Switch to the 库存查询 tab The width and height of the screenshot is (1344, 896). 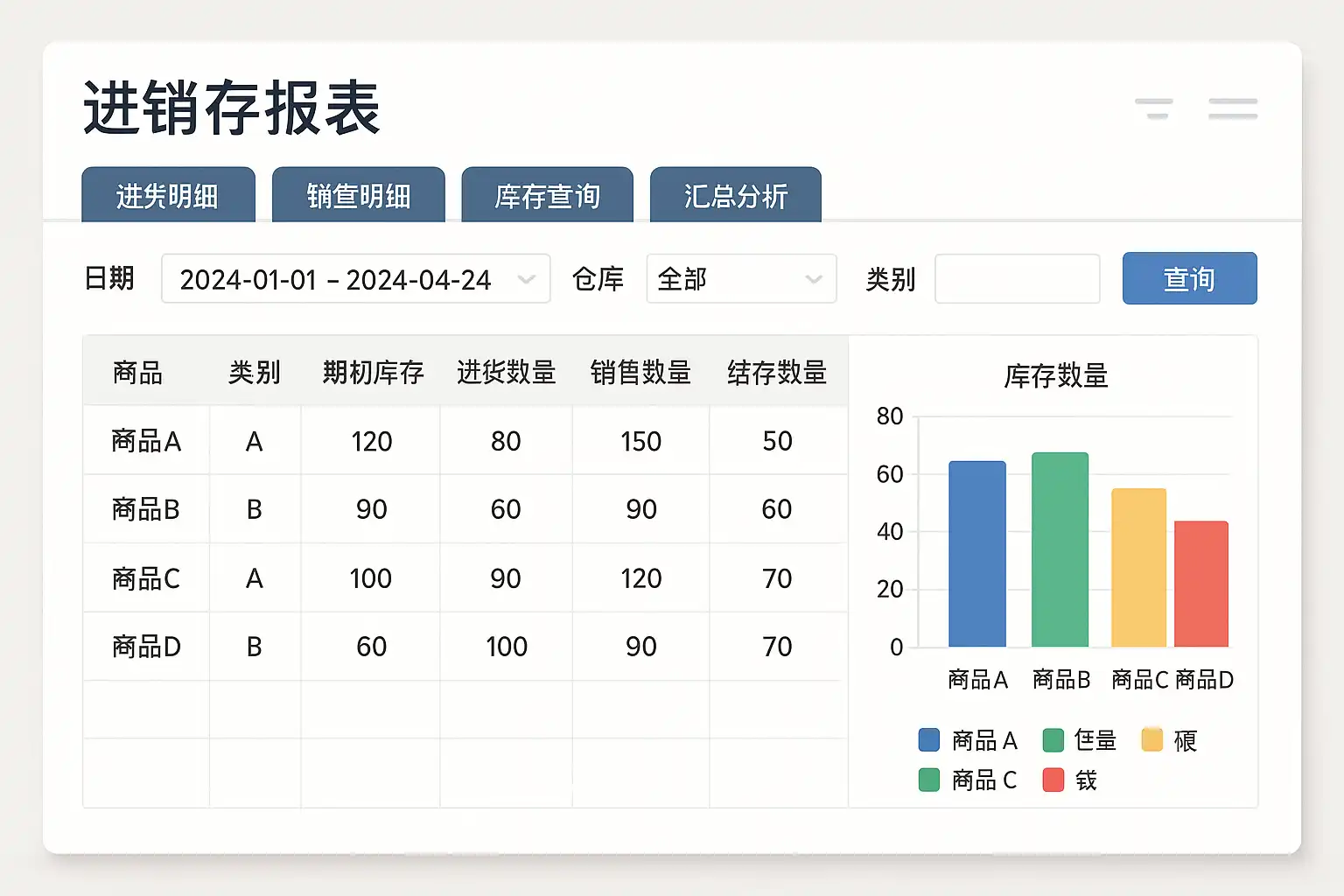[547, 195]
